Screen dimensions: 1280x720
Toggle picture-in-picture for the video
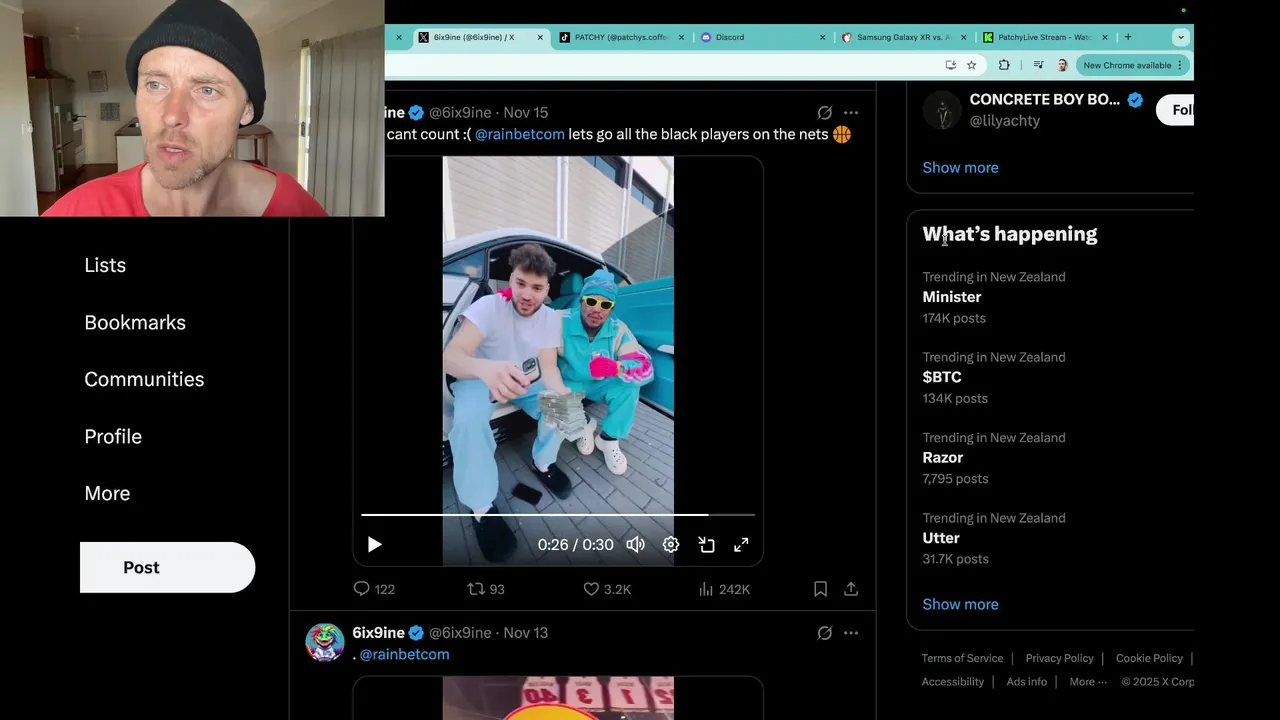[x=706, y=544]
